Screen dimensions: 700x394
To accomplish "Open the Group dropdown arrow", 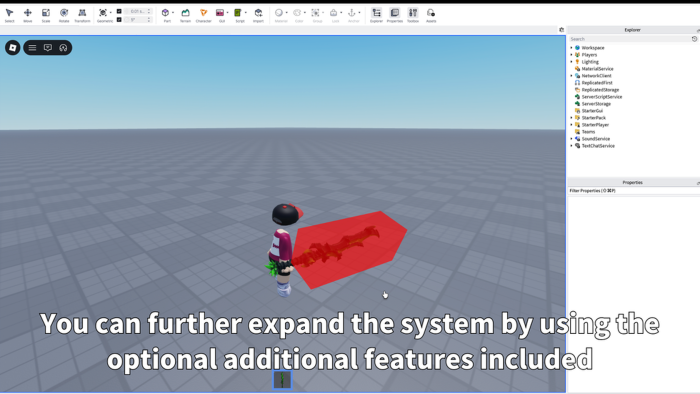I will click(323, 13).
